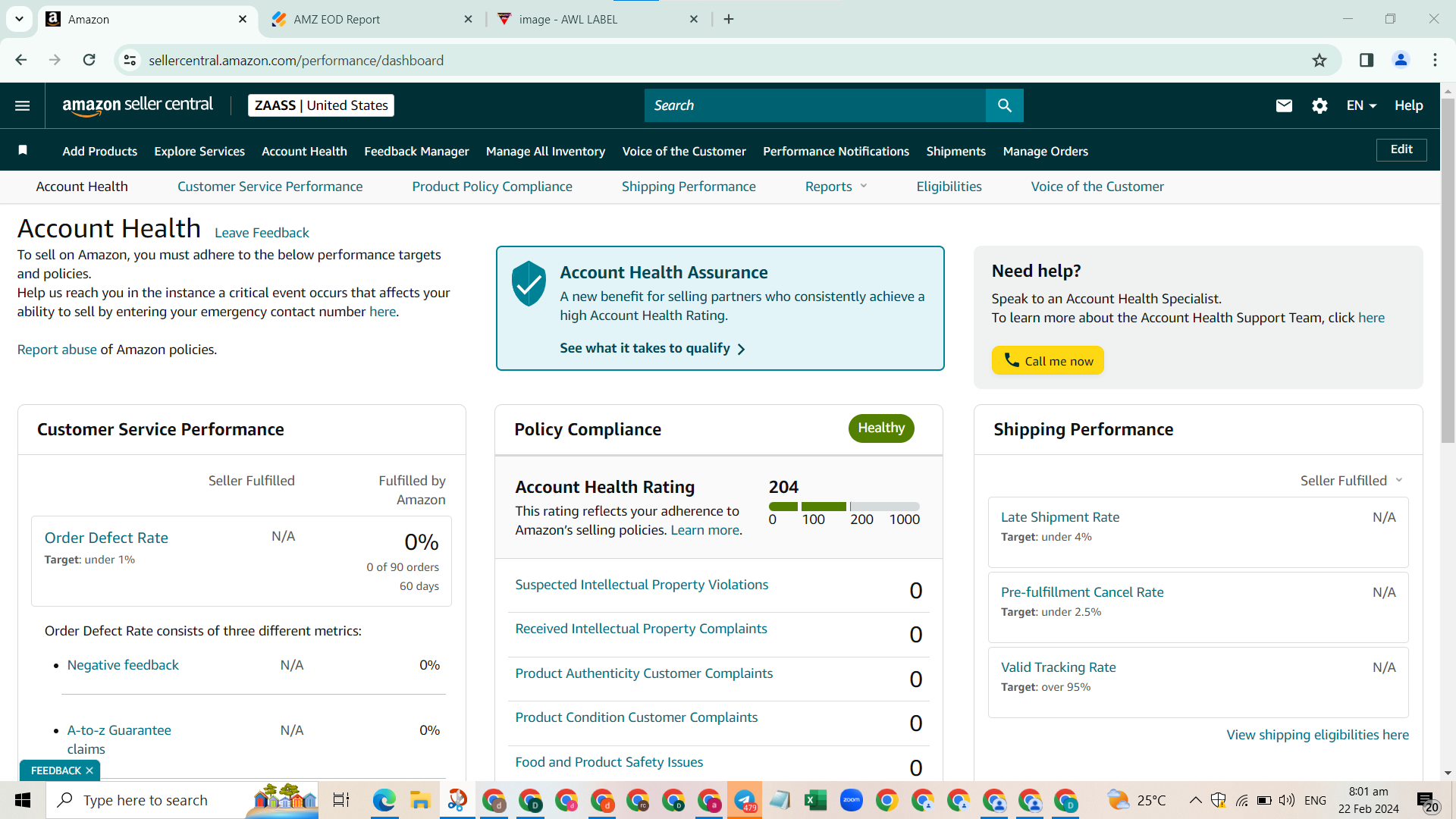Open Telegram from the taskbar
The width and height of the screenshot is (1456, 819).
745,800
